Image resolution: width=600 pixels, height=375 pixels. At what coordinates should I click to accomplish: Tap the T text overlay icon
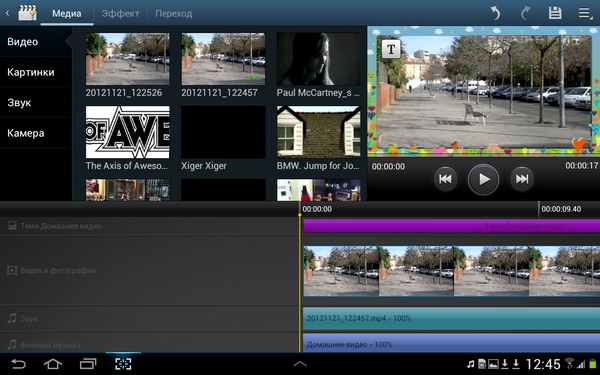[x=391, y=49]
